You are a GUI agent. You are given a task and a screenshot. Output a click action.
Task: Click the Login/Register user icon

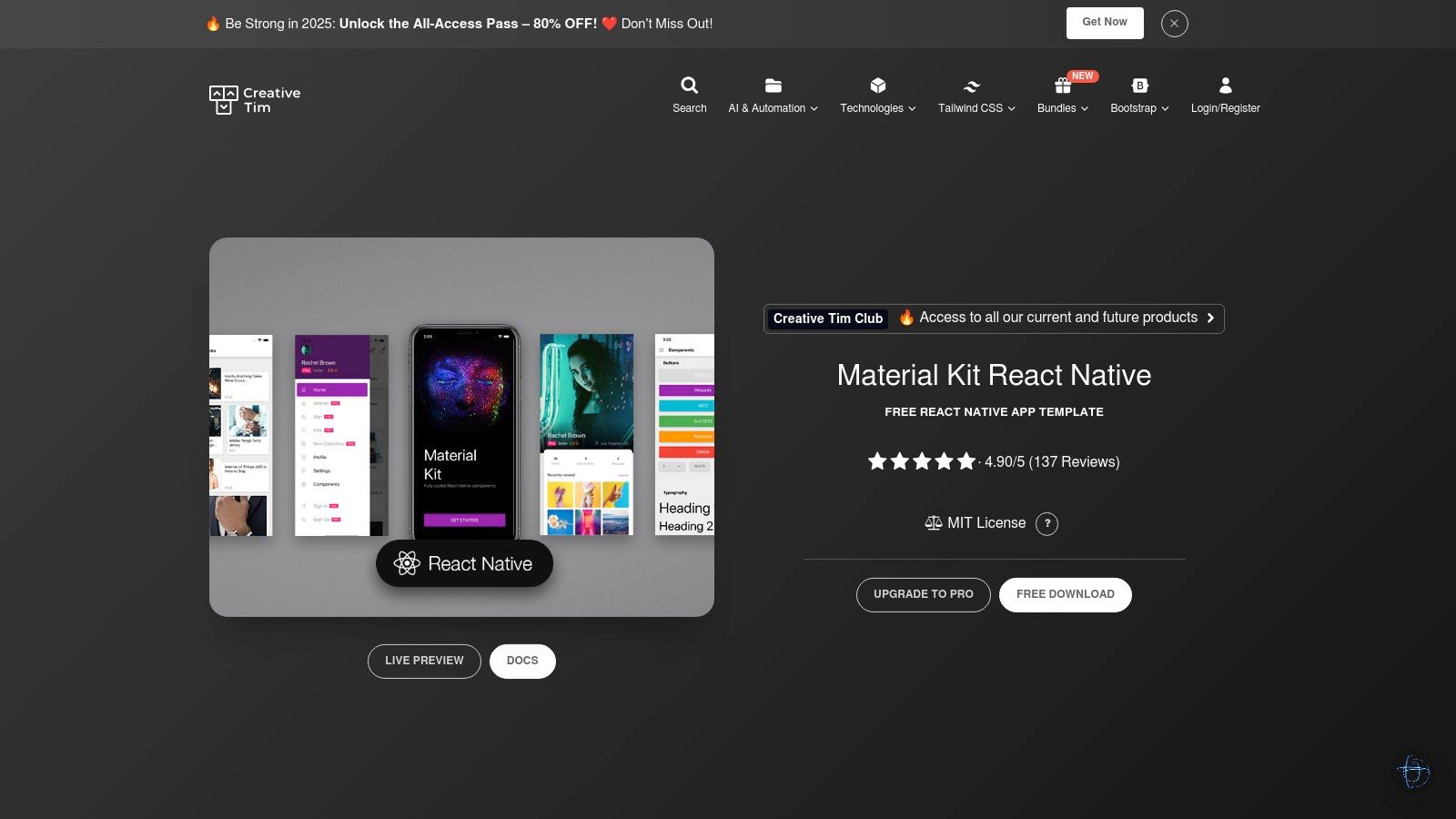(x=1226, y=86)
